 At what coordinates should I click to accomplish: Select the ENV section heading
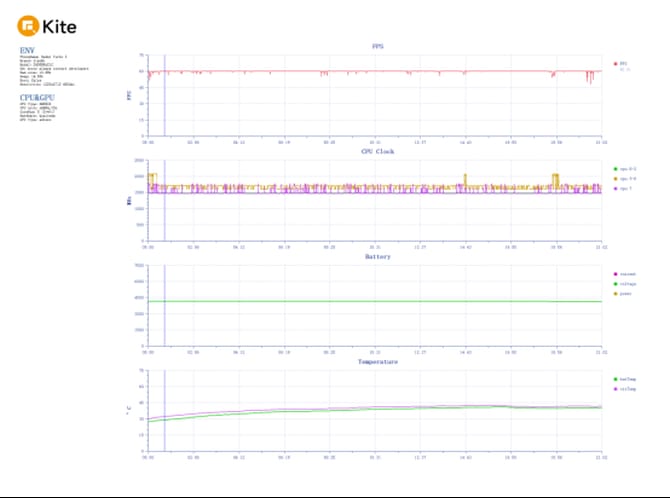pyautogui.click(x=27, y=50)
